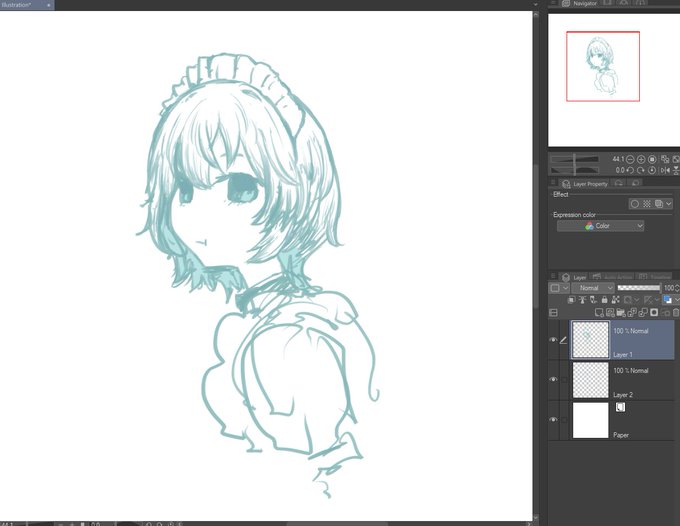Select the Layer palette tab

pyautogui.click(x=574, y=277)
